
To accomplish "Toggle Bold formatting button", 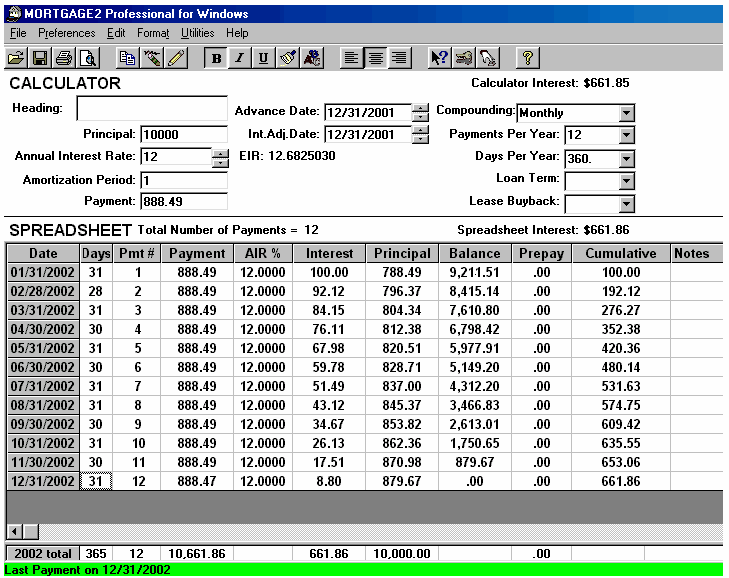I will click(x=216, y=58).
